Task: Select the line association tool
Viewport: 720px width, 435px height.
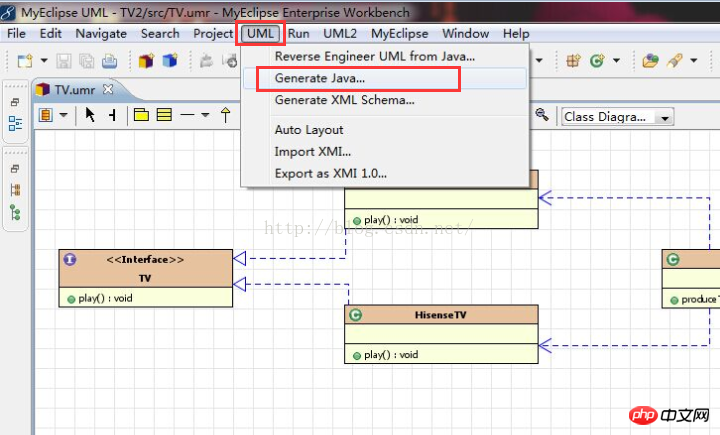Action: click(187, 115)
